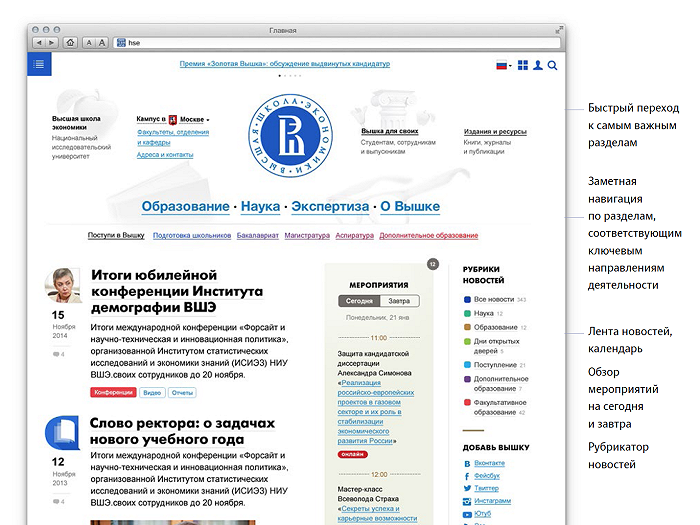Viewport: 700px width, 525px height.
Task: Open the blue hamburger menu icon
Action: click(39, 64)
